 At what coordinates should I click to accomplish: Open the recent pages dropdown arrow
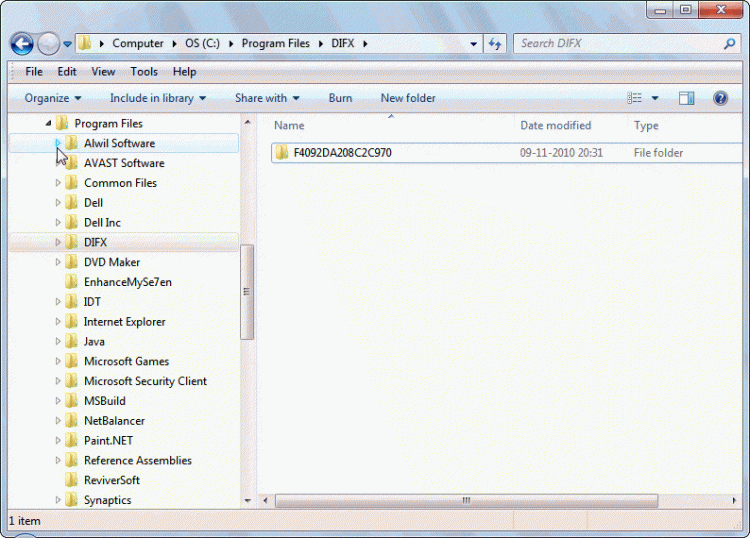tap(67, 44)
